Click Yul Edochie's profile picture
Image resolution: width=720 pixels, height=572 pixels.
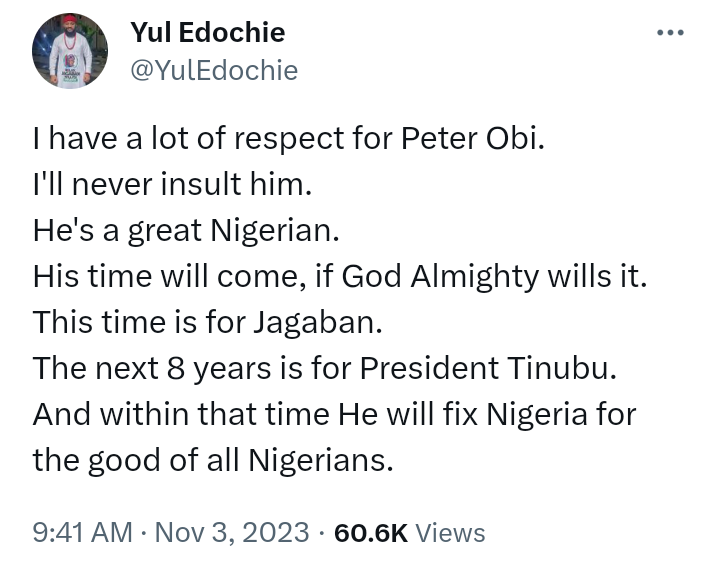(70, 51)
